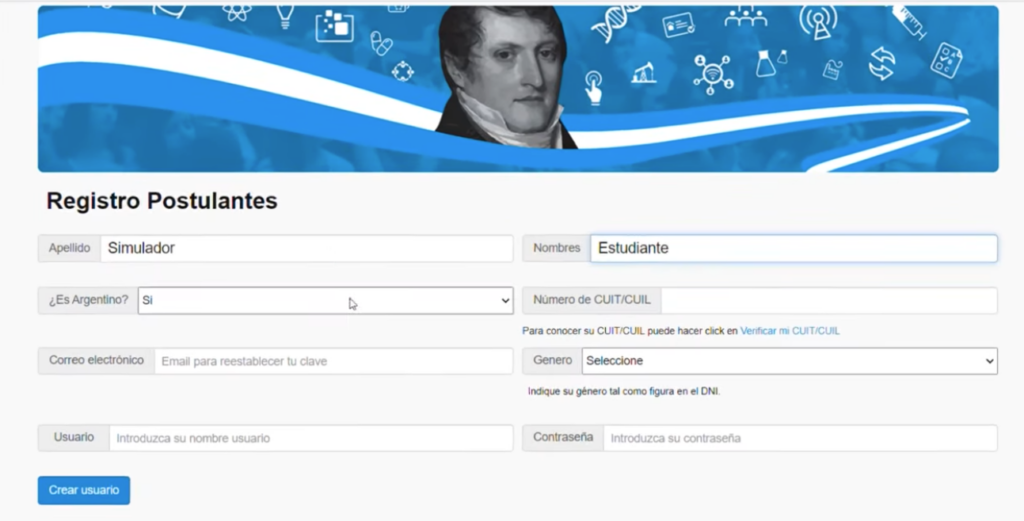The width and height of the screenshot is (1024, 521).
Task: Click the pointing hand icon in banner
Action: point(594,87)
